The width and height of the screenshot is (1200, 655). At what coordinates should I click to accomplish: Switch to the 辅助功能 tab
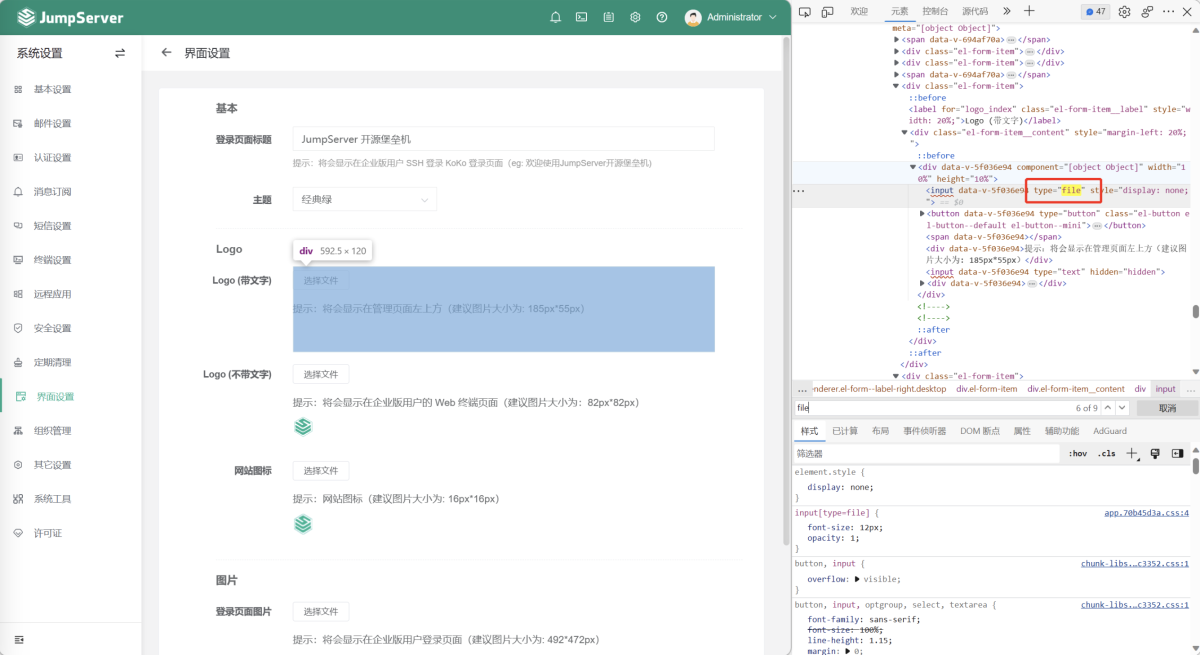click(1062, 431)
